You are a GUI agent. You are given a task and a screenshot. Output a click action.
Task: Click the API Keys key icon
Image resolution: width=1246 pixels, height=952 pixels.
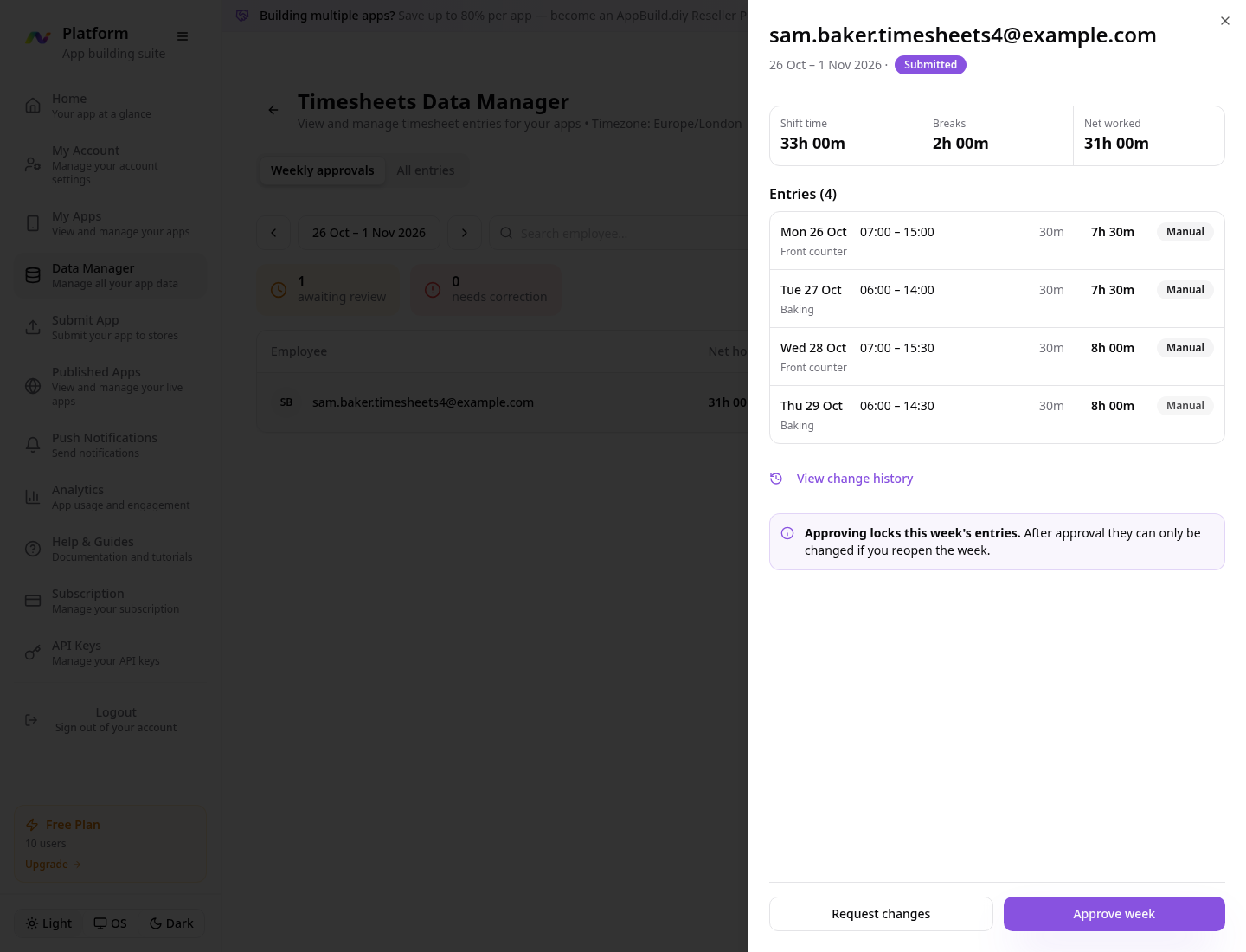click(x=33, y=653)
